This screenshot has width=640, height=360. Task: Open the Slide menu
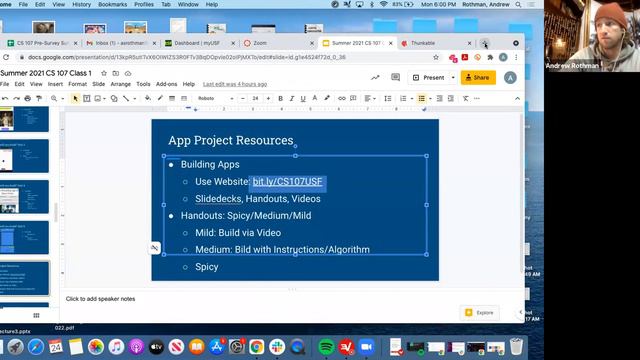pos(98,84)
